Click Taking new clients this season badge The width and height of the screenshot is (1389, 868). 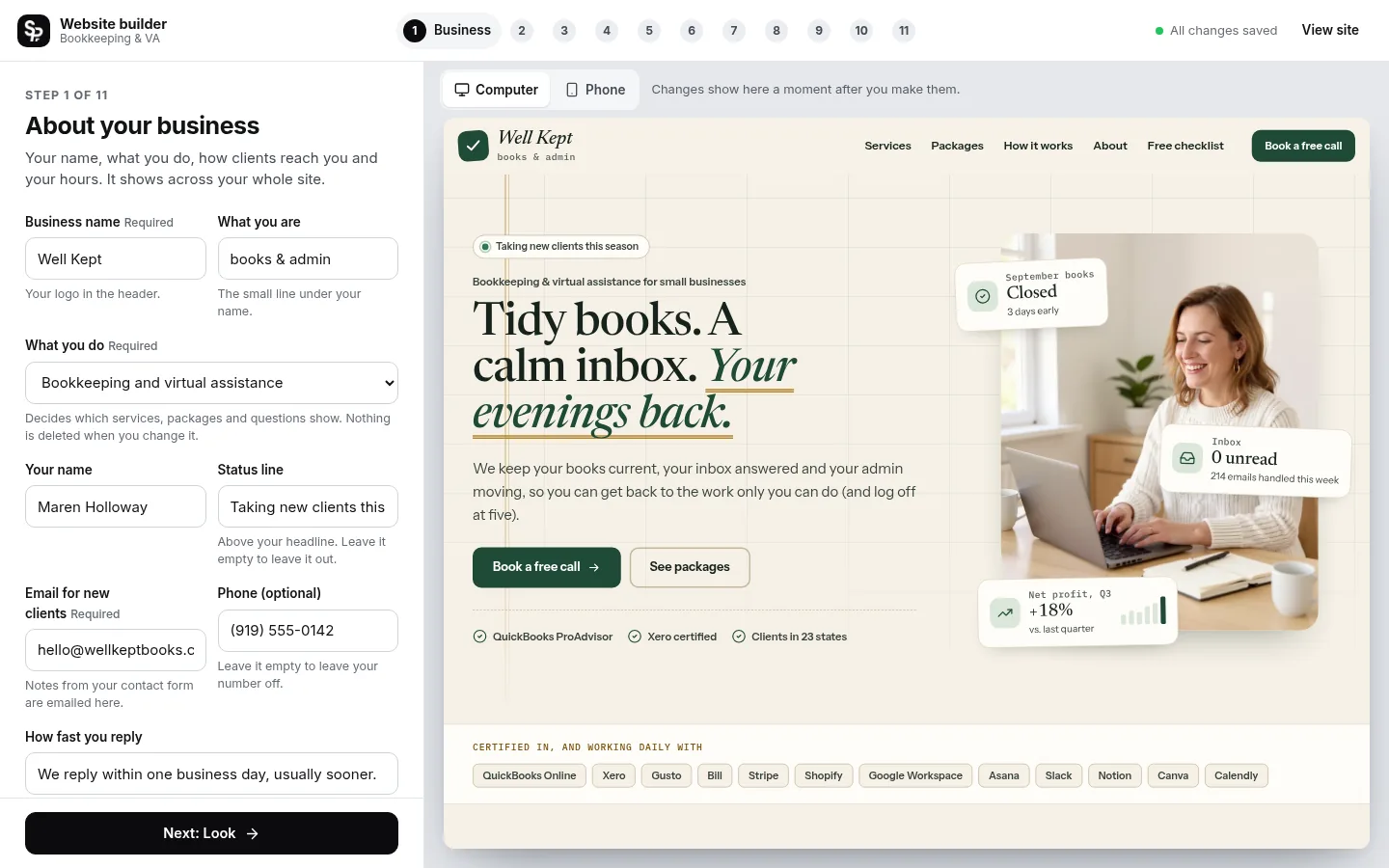pos(561,247)
